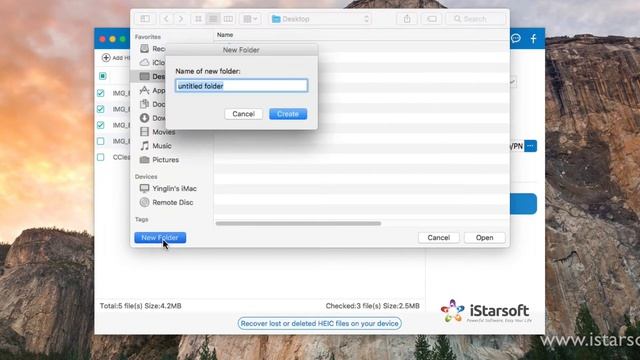Open Recover lost or deleted HEIC files link
Screen dimensions: 640x360
[x=320, y=323]
